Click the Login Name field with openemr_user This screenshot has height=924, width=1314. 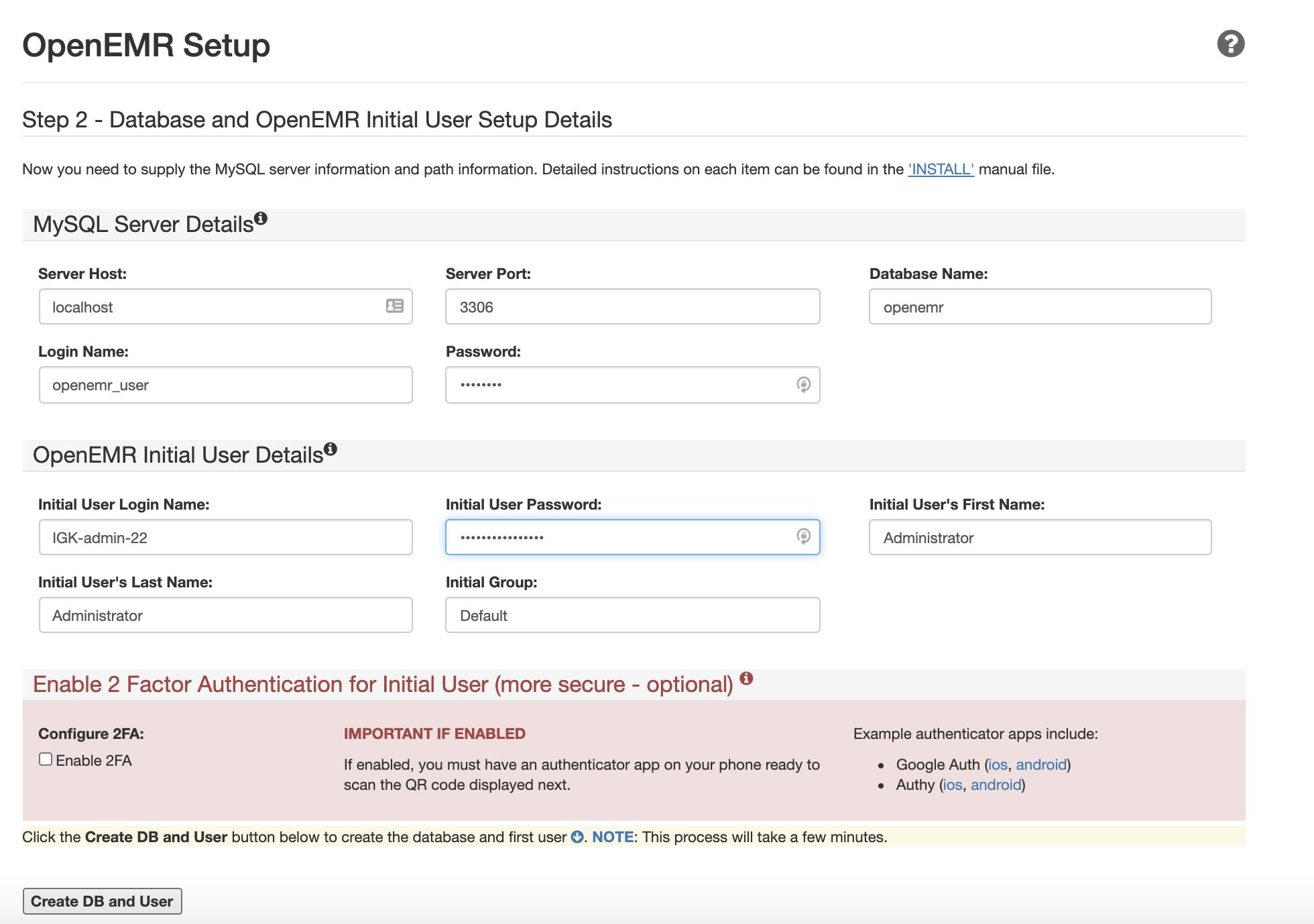pos(225,385)
